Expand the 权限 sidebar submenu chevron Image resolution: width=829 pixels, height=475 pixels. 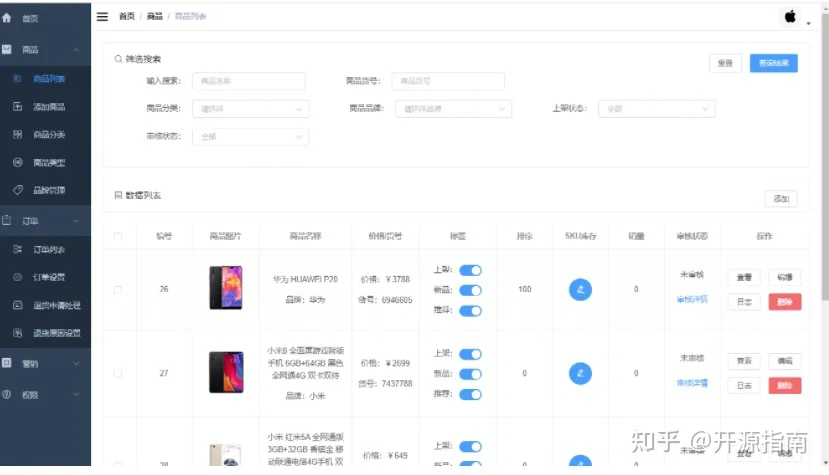pos(76,395)
